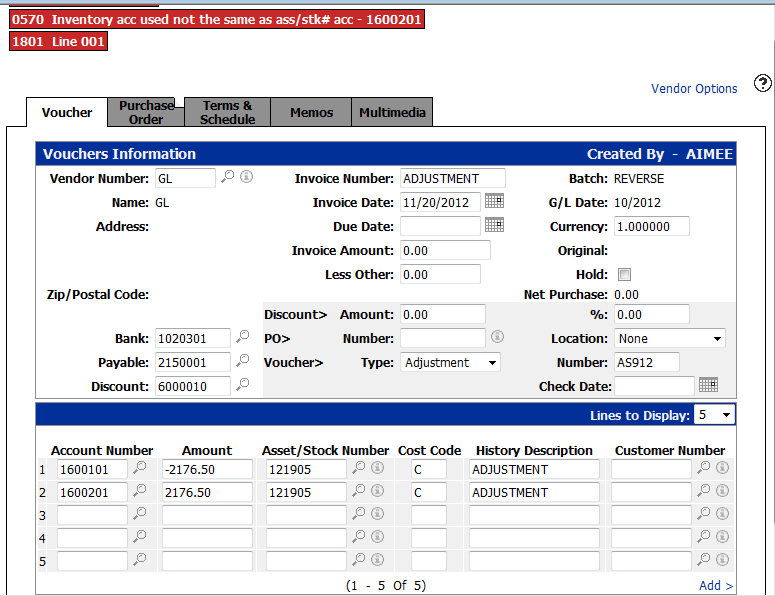Expand Lines to Display dropdown
Viewport: 775px width, 596px height.
714,414
